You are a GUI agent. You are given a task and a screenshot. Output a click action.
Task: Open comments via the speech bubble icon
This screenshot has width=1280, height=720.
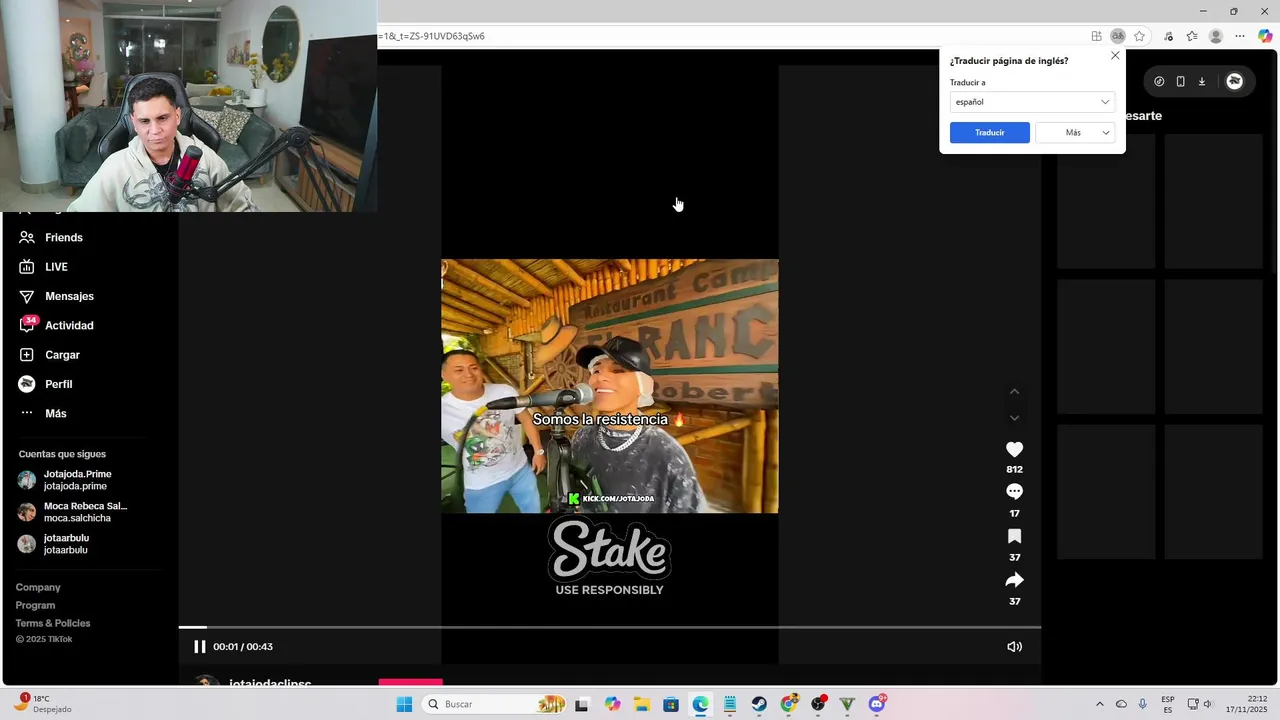[1014, 492]
